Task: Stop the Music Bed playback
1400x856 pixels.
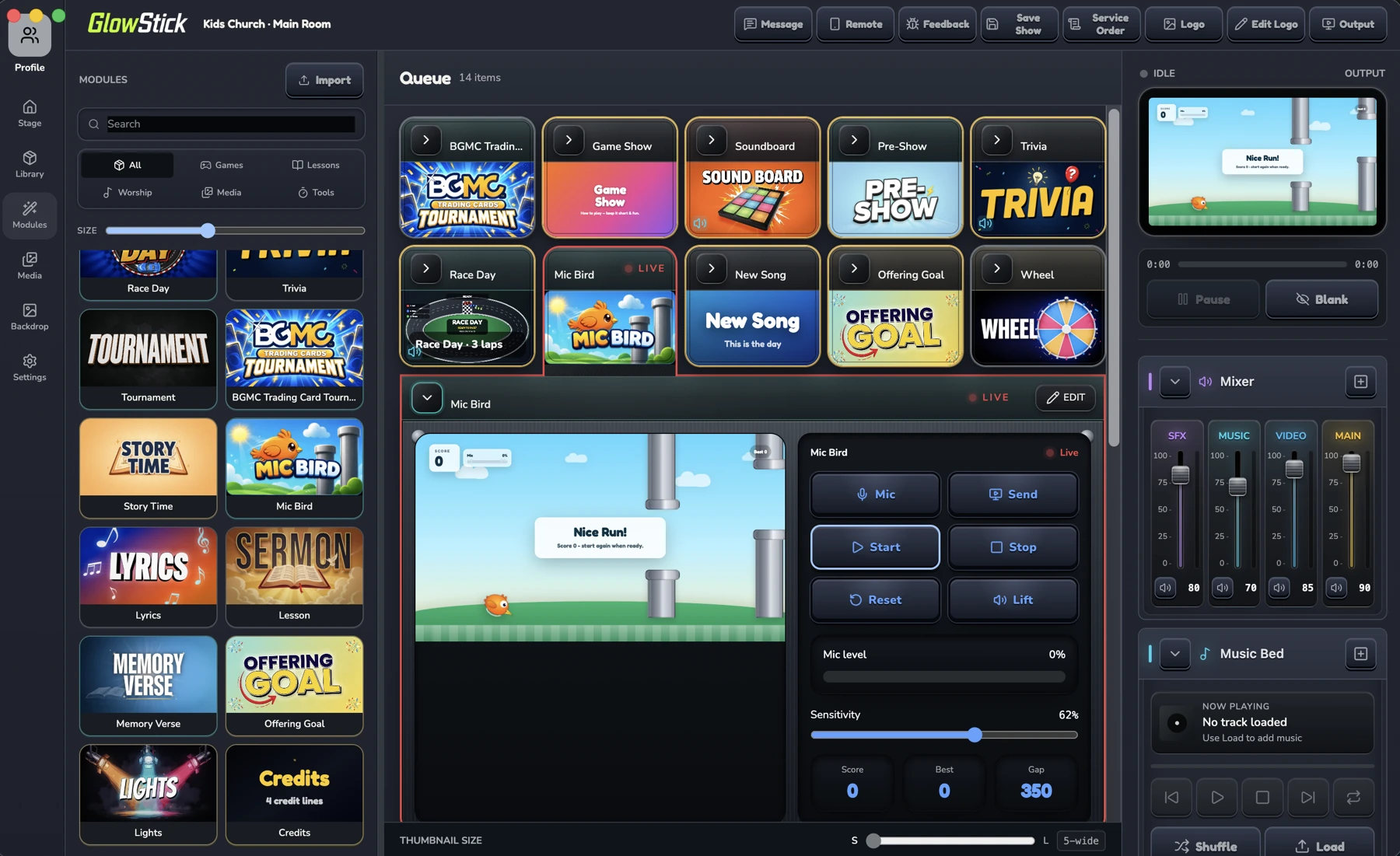Action: pyautogui.click(x=1262, y=797)
